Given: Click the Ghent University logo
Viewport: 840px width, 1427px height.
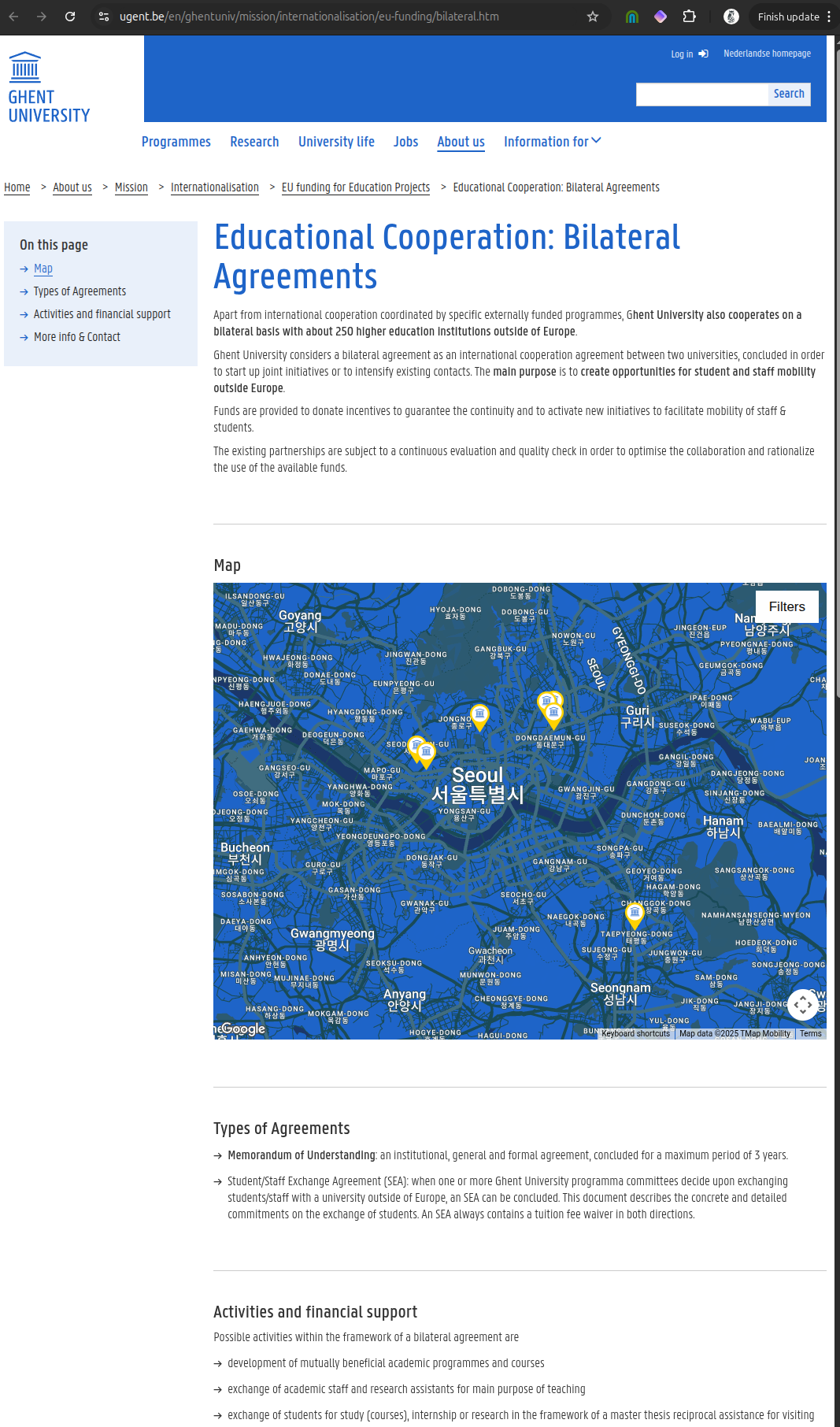Looking at the screenshot, I should (49, 87).
